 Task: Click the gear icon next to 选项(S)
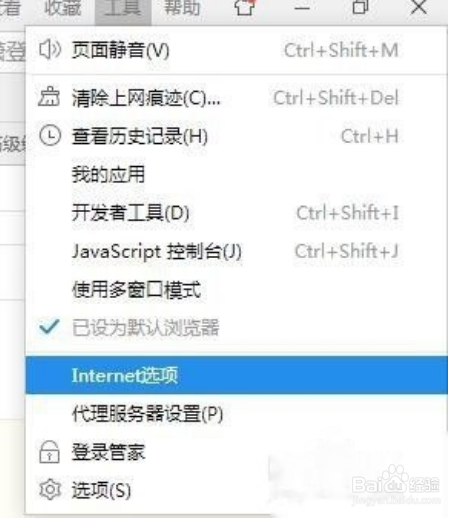click(50, 490)
